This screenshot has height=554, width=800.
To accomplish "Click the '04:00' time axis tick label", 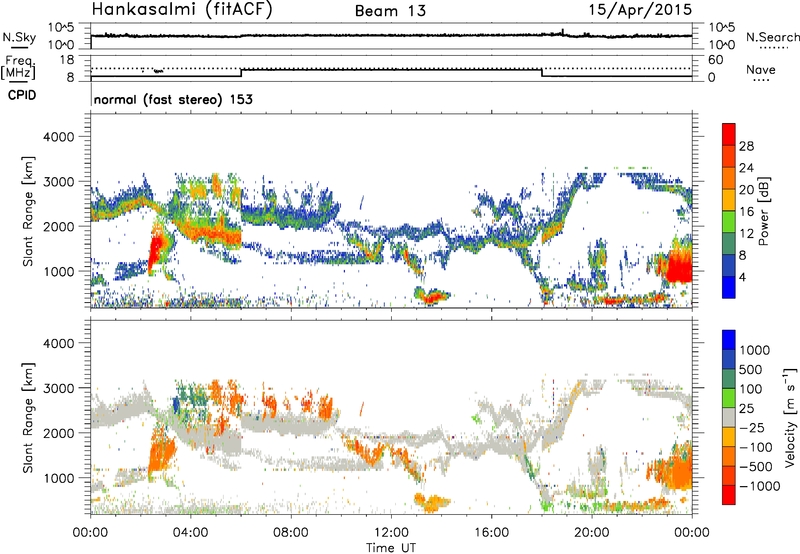I will (191, 533).
